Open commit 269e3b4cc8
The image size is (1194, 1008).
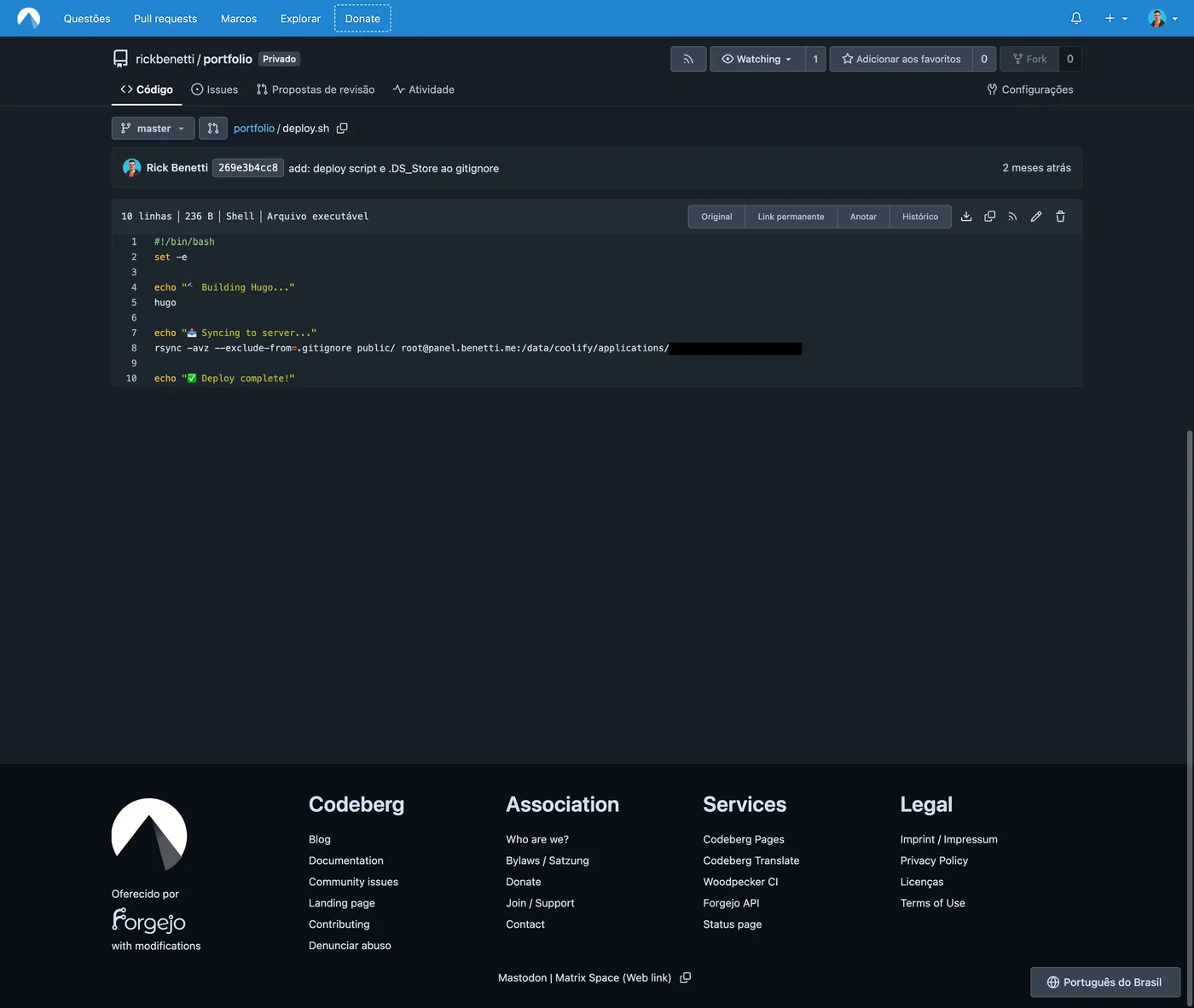tap(248, 168)
